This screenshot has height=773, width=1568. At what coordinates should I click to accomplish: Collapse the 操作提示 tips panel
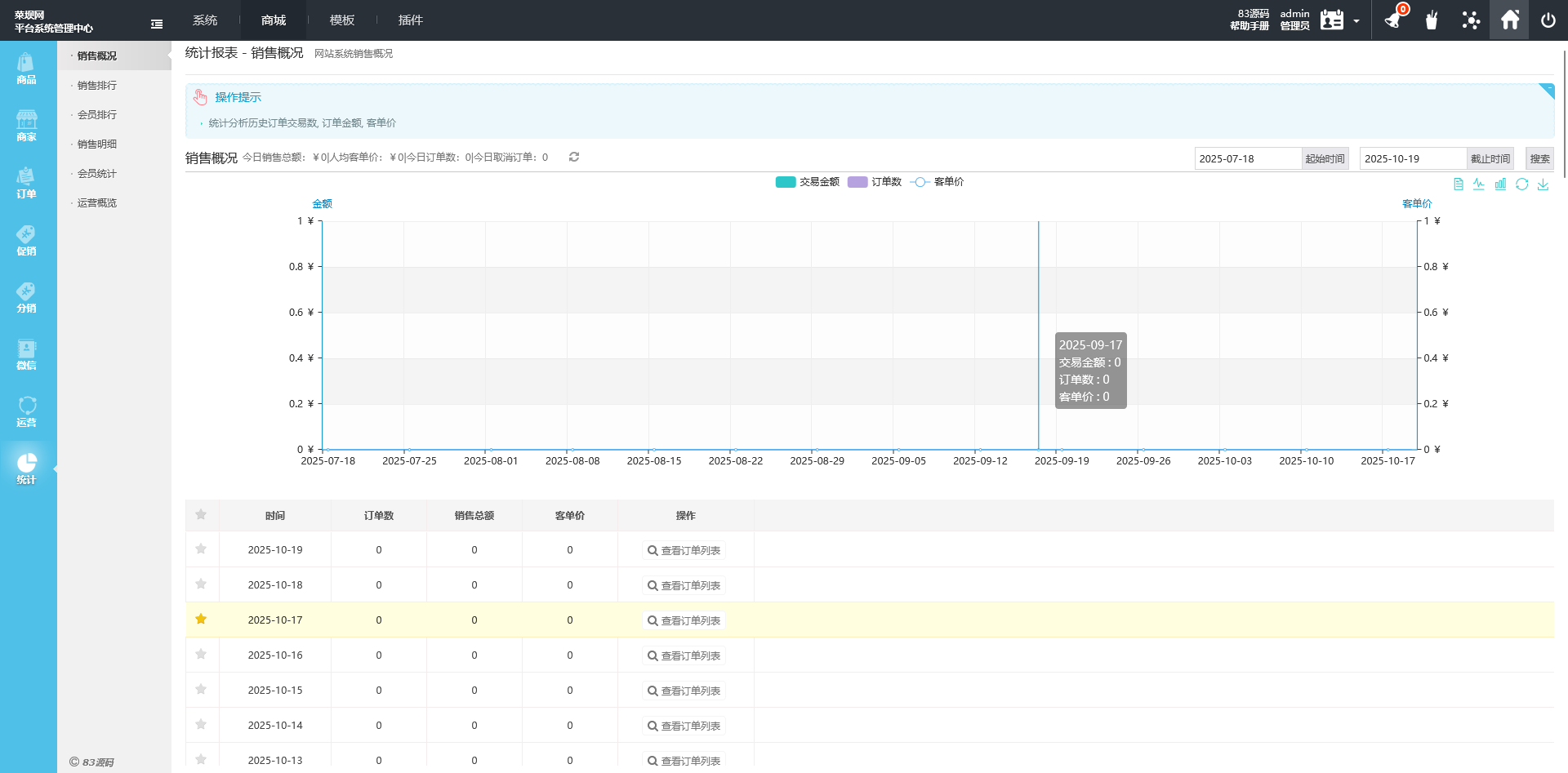pyautogui.click(x=1547, y=91)
